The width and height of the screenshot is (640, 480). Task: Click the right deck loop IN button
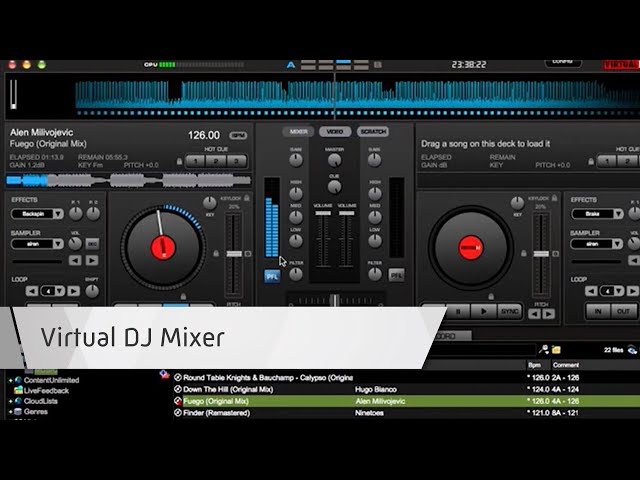point(598,311)
